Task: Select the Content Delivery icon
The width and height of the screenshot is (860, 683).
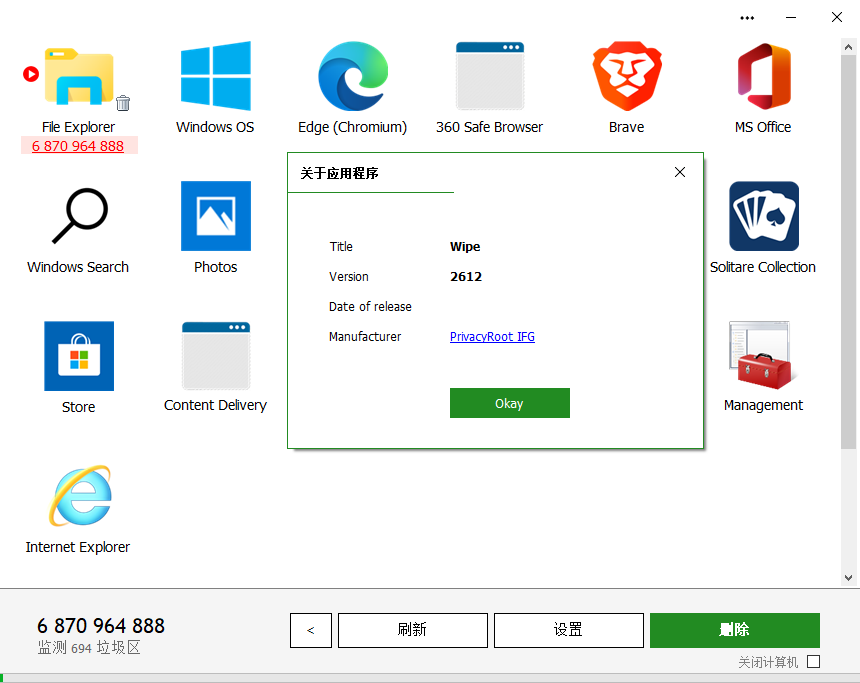Action: (x=216, y=356)
